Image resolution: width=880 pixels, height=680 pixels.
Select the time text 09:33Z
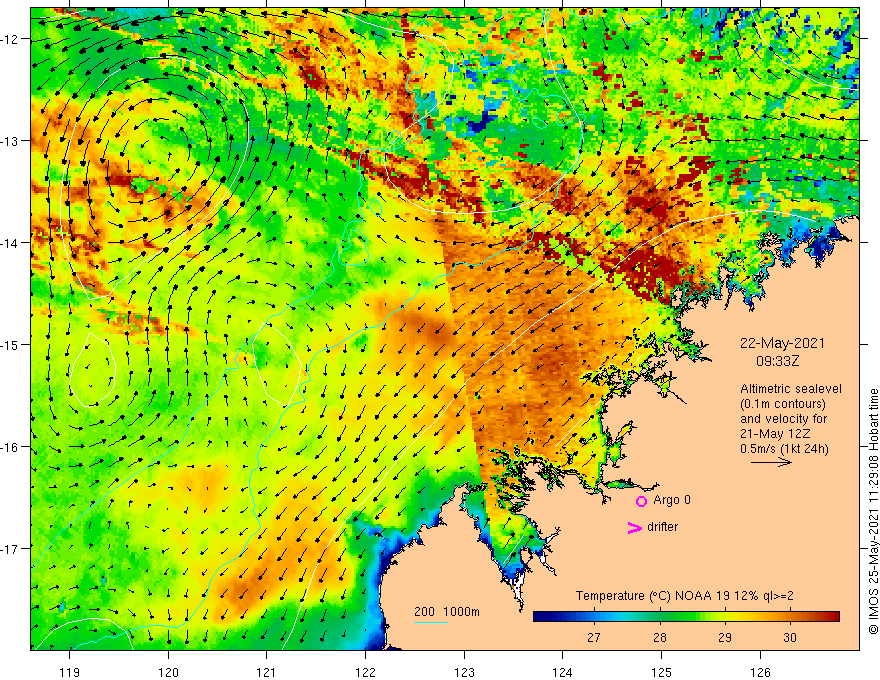(777, 361)
